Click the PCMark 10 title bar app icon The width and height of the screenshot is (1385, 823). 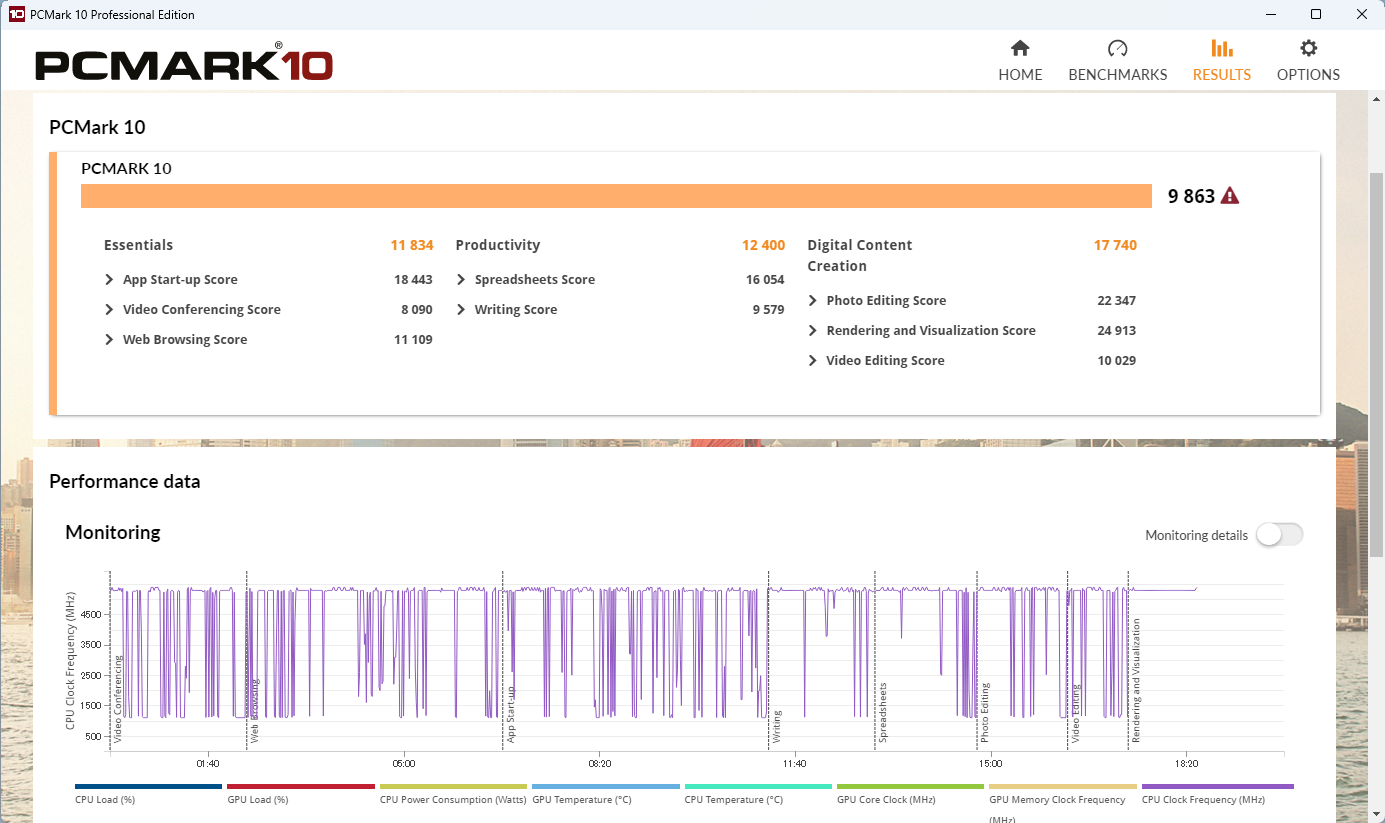pos(16,15)
